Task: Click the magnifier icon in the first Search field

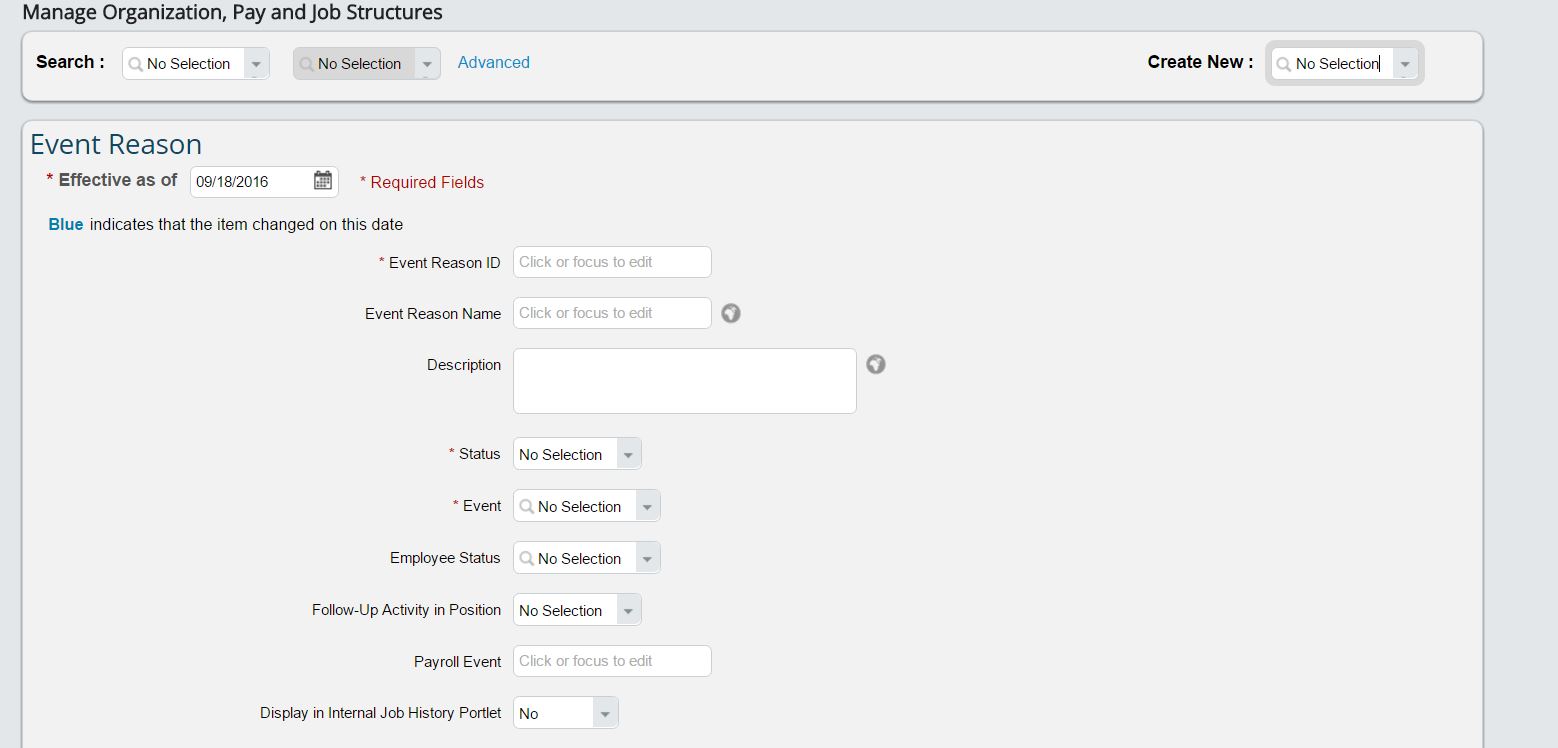Action: pos(135,63)
